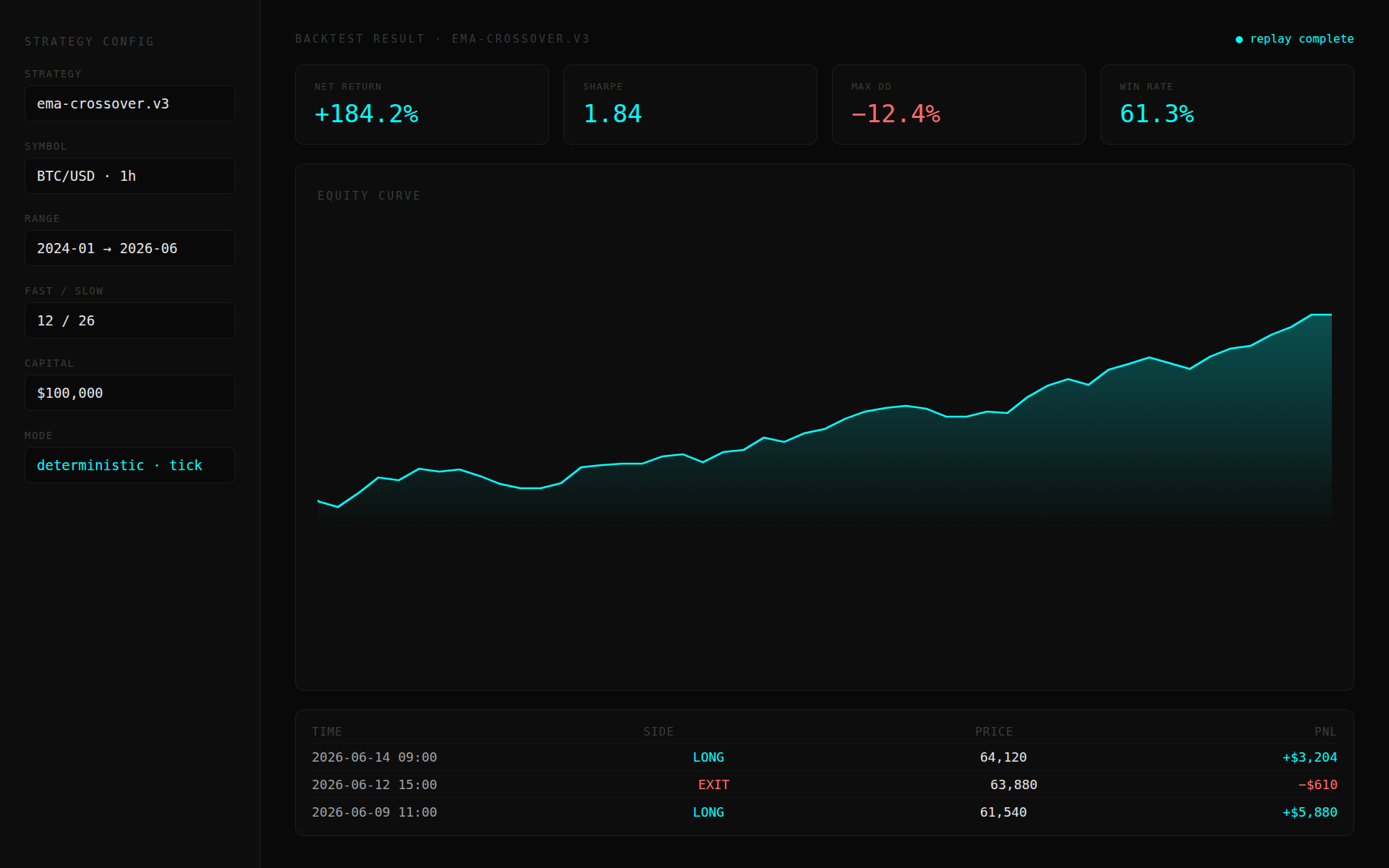
Task: Click the price value 61,540
Action: click(1003, 812)
